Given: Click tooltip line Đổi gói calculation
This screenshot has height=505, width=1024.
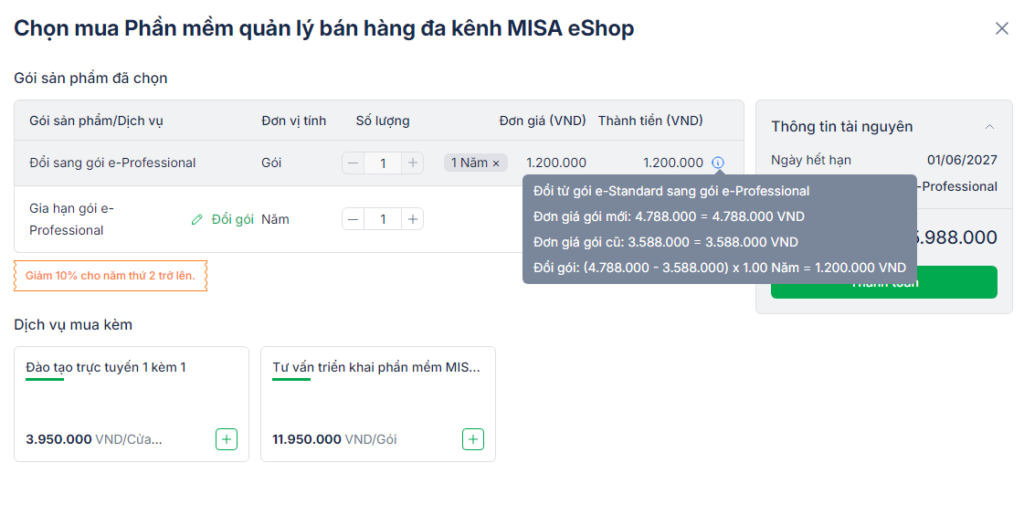Looking at the screenshot, I should 720,267.
